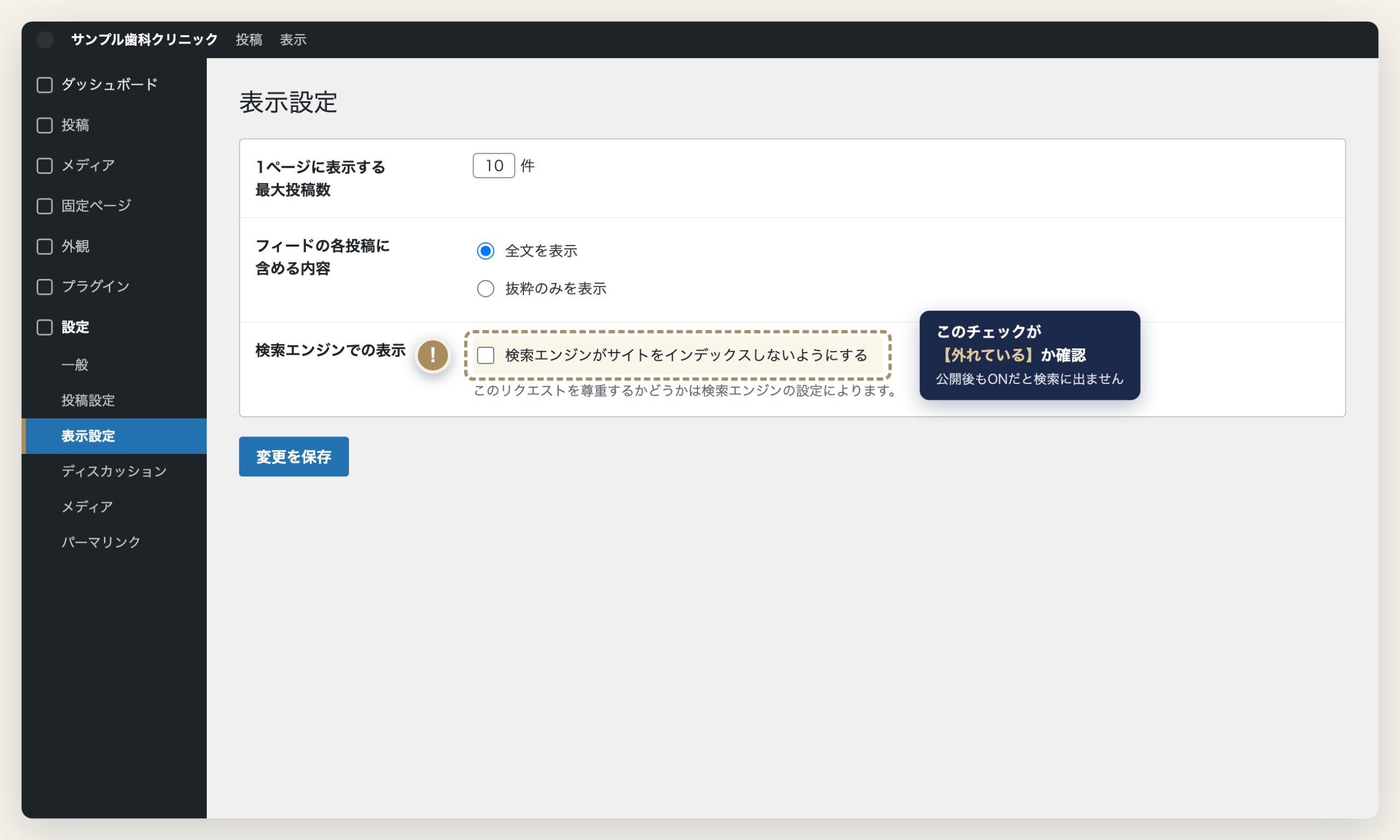
Task: Click the 固定ページ sidebar icon
Action: click(45, 206)
